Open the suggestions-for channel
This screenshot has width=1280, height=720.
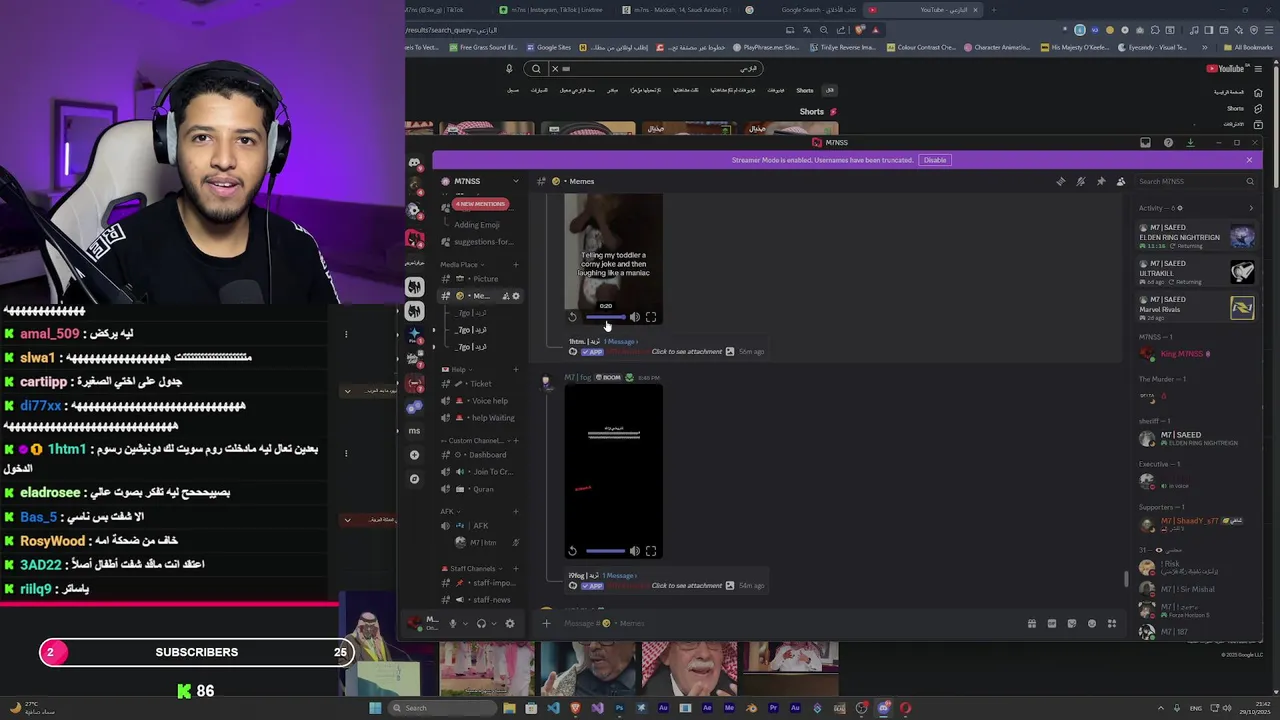(x=481, y=242)
